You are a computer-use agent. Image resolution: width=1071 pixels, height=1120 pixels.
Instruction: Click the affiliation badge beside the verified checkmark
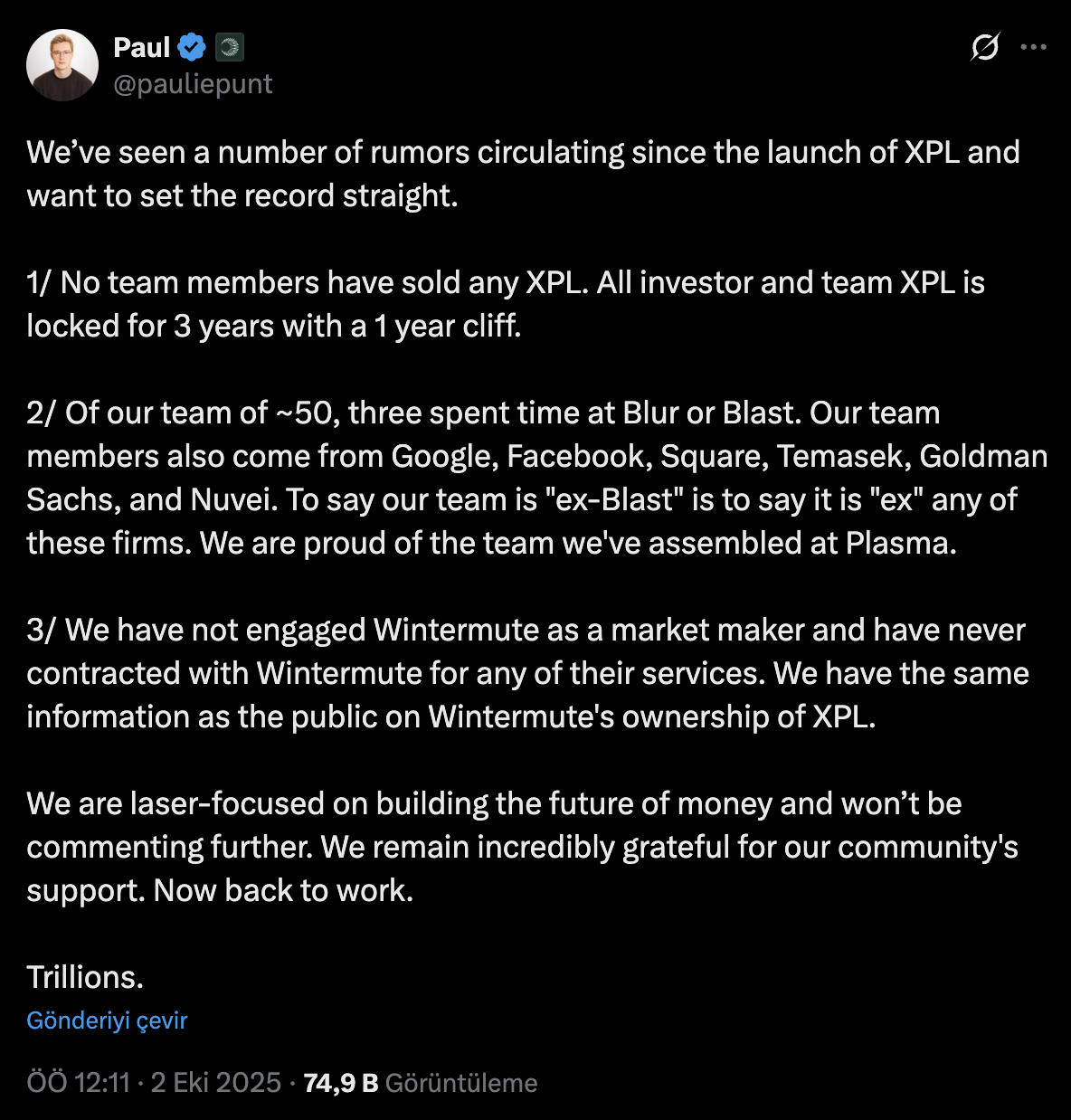click(x=230, y=47)
